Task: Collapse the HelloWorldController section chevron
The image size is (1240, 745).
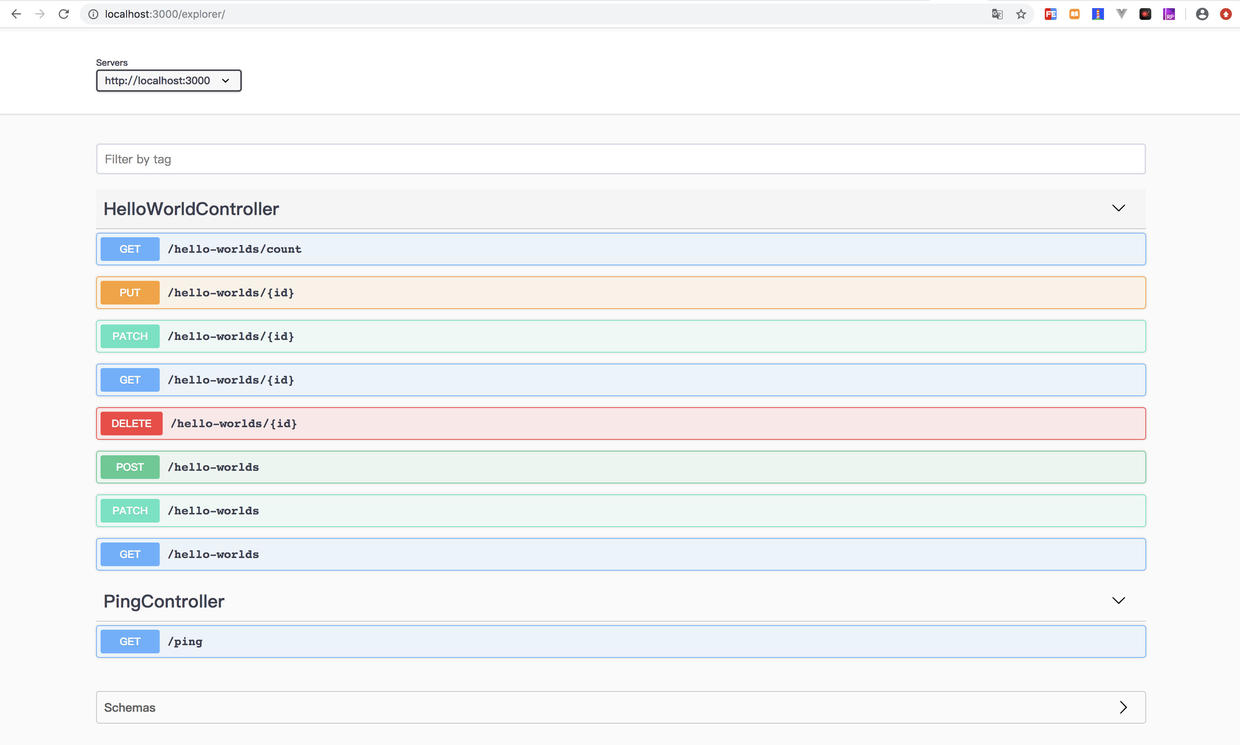Action: click(x=1118, y=208)
